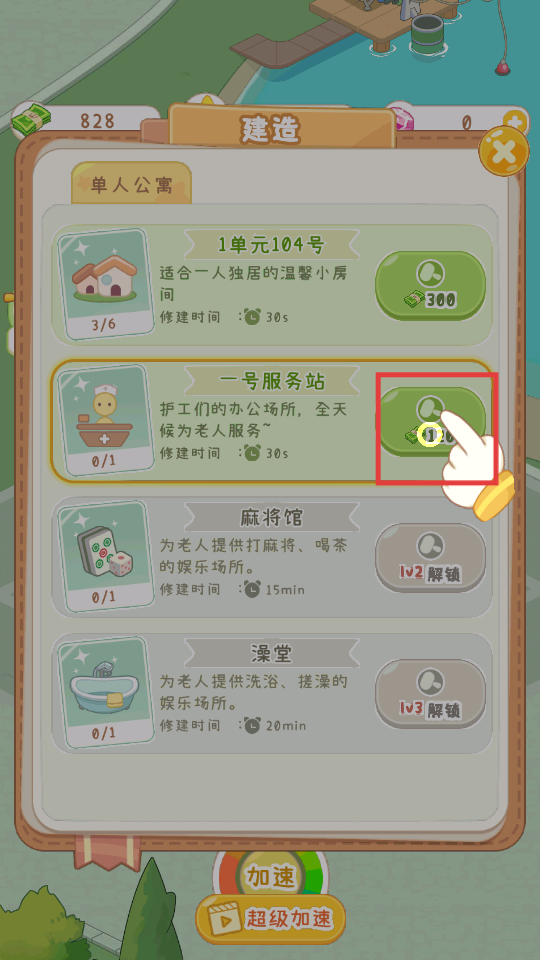
Task: Tap the house card thumbnail 3/6
Action: tap(105, 284)
